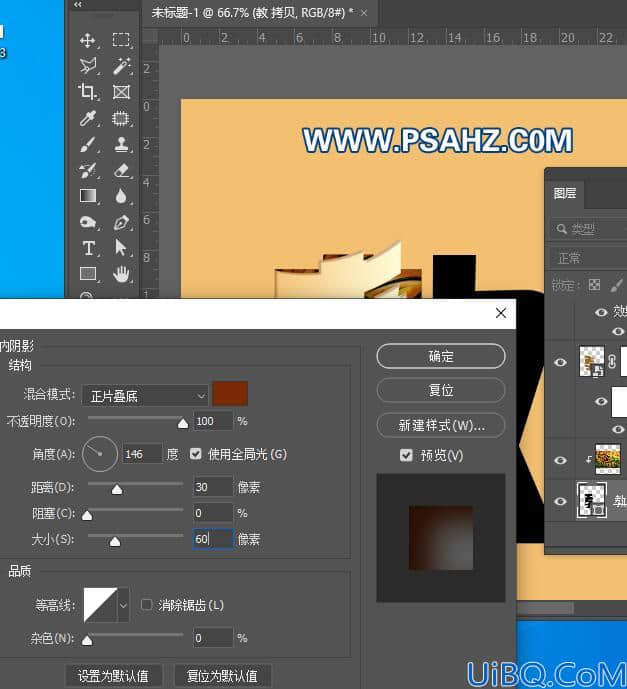Close the layer style dialog

pos(500,313)
